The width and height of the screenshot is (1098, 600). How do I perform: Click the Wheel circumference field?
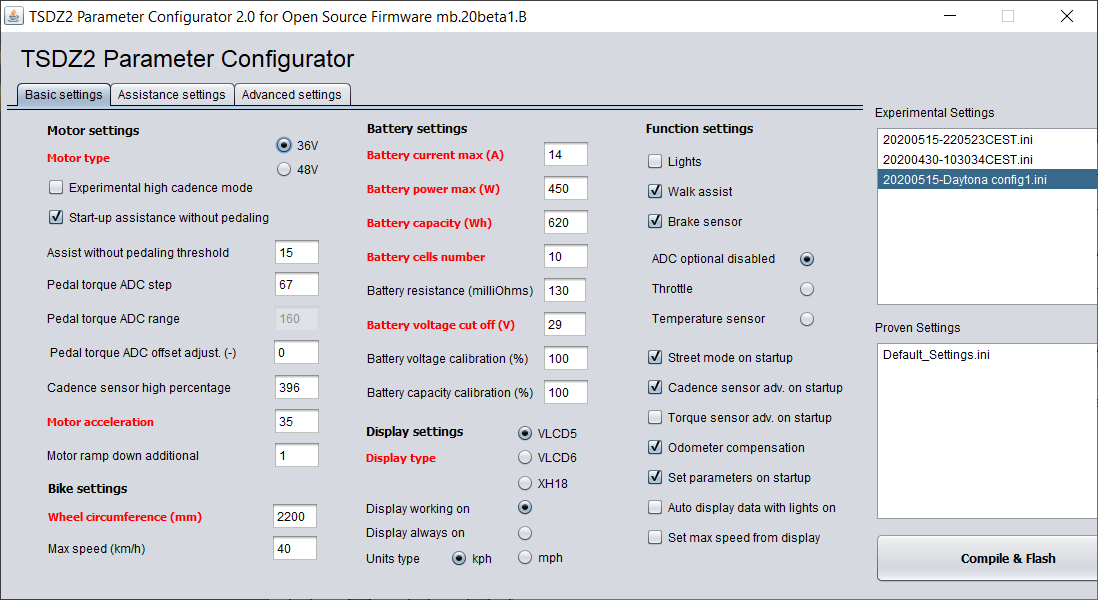(x=295, y=516)
